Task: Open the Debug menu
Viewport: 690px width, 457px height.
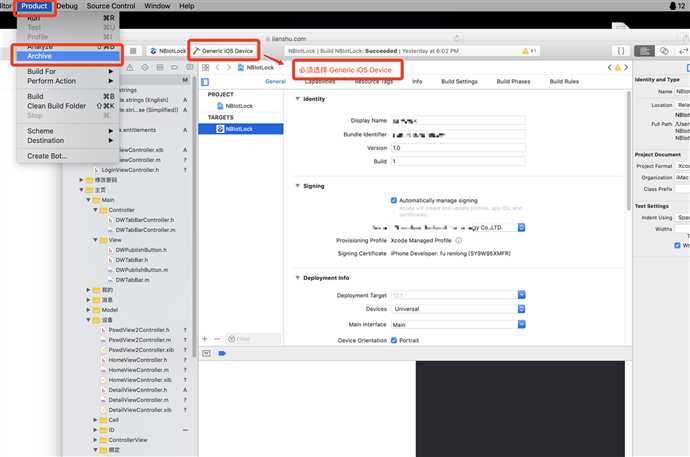Action: 67,6
